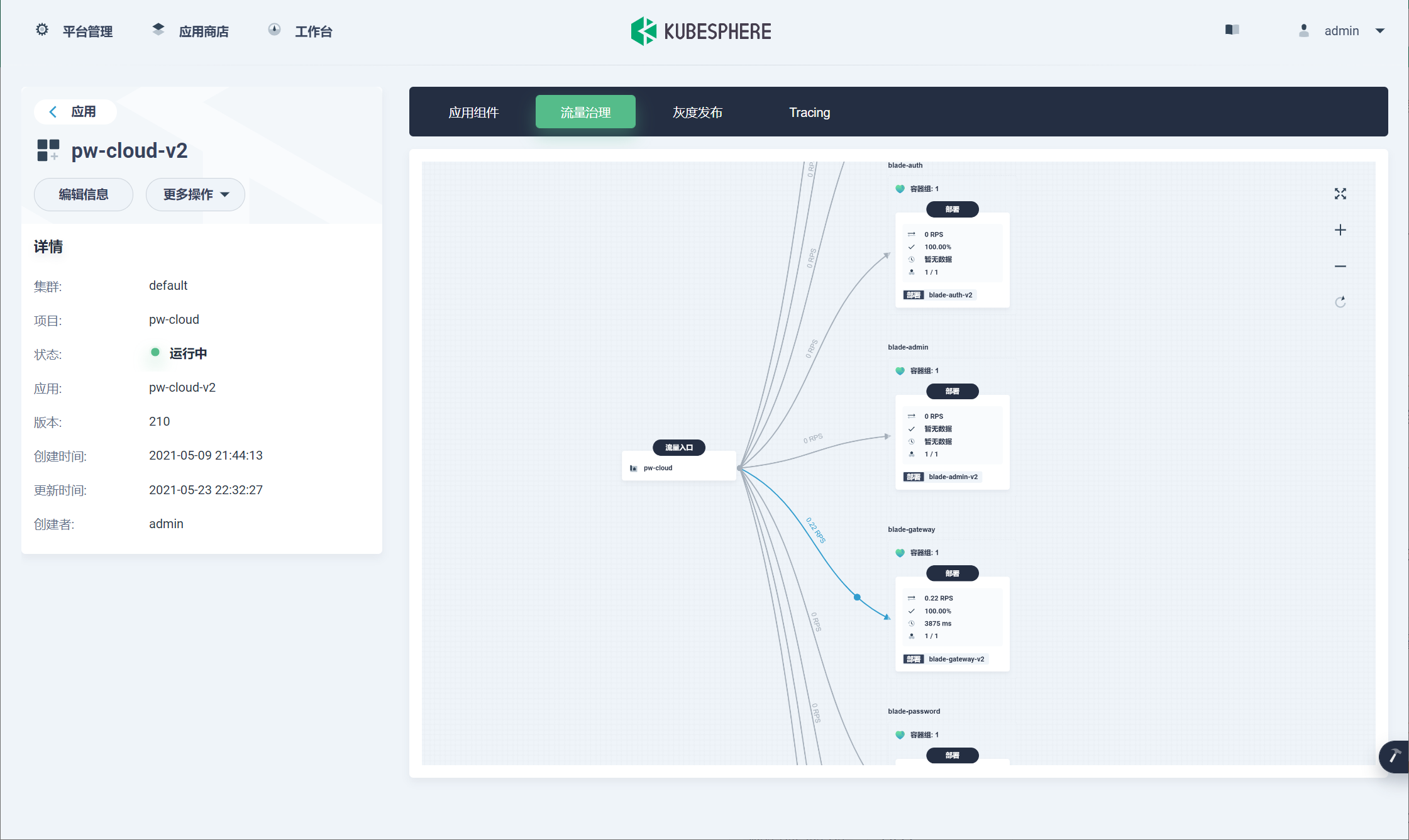
Task: Zoom in the traffic topology graph
Action: tap(1340, 230)
